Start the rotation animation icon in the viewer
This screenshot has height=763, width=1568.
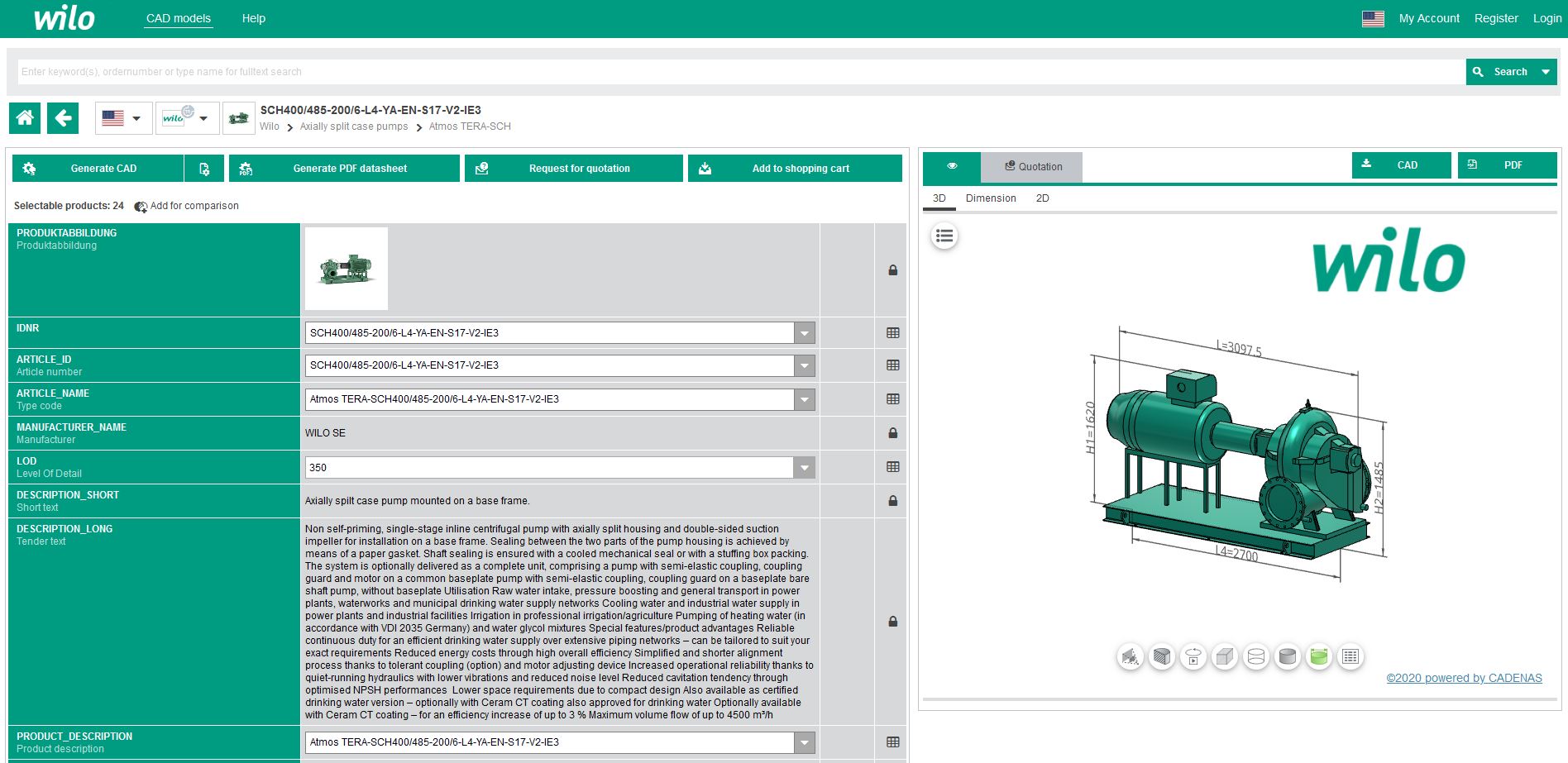point(1193,657)
